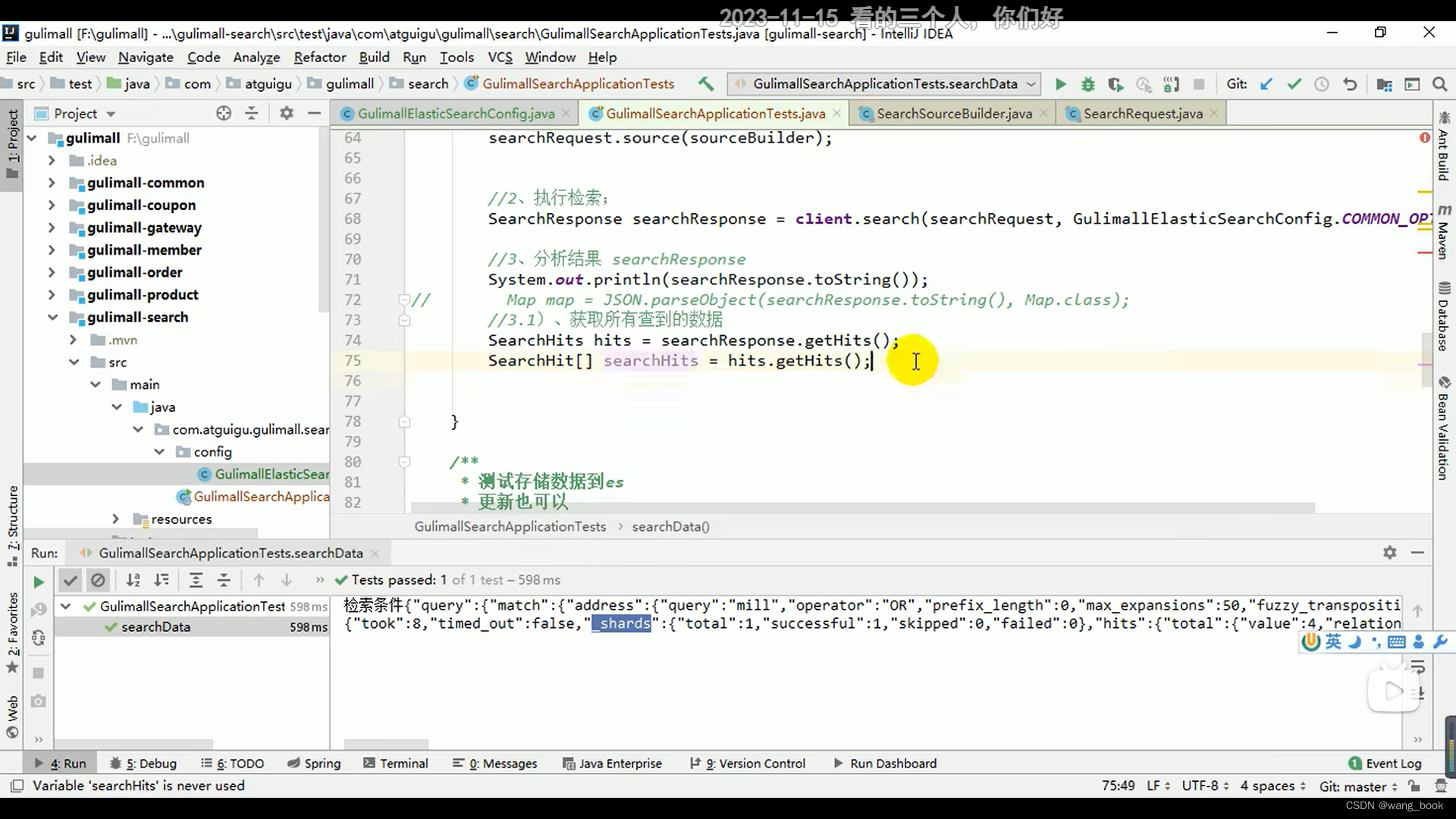Image resolution: width=1456 pixels, height=819 pixels.
Task: Locate current file in Project panel
Action: tap(224, 114)
